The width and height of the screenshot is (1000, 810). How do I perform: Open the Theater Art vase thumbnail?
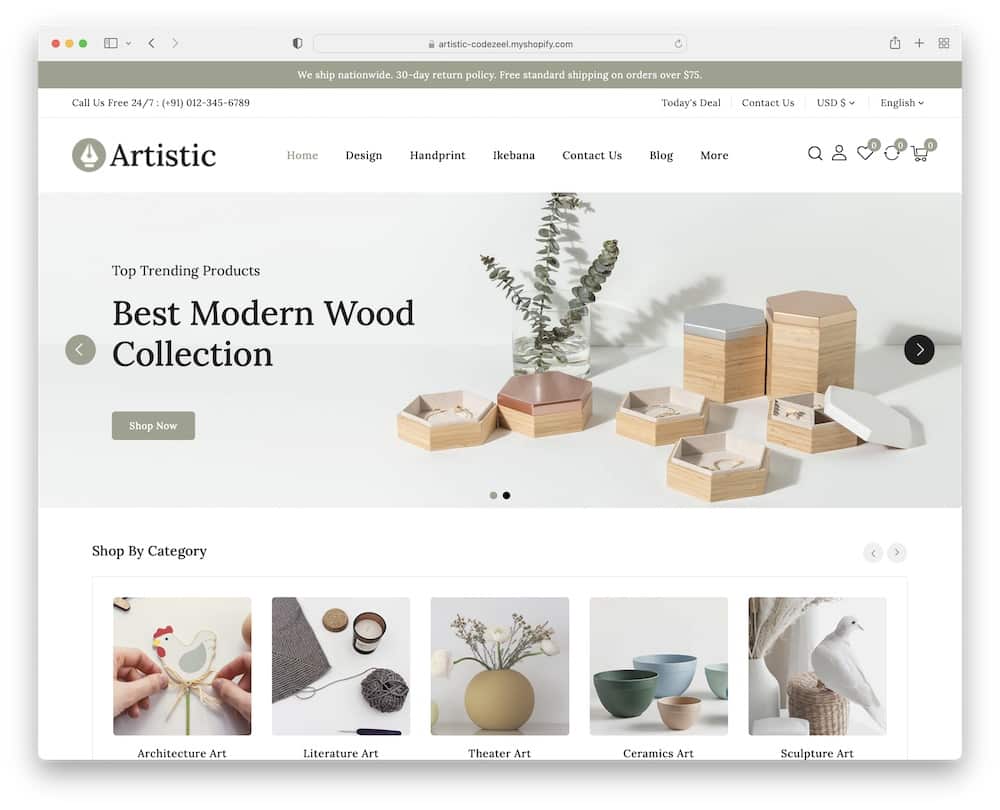pos(499,666)
